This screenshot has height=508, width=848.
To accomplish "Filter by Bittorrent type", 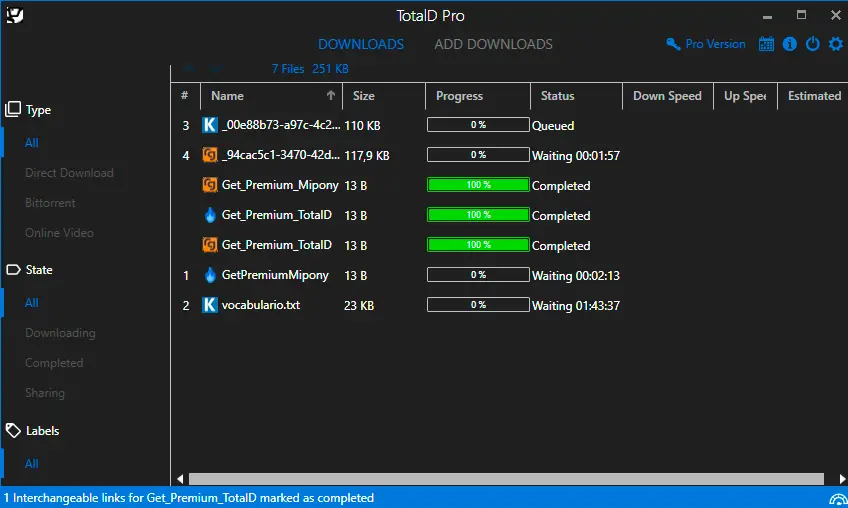I will [x=50, y=203].
